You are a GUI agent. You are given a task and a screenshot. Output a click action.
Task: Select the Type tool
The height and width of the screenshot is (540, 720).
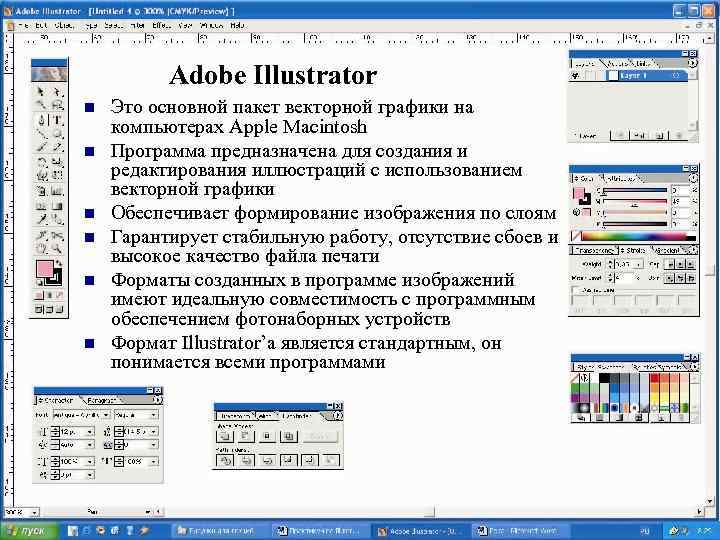57,120
